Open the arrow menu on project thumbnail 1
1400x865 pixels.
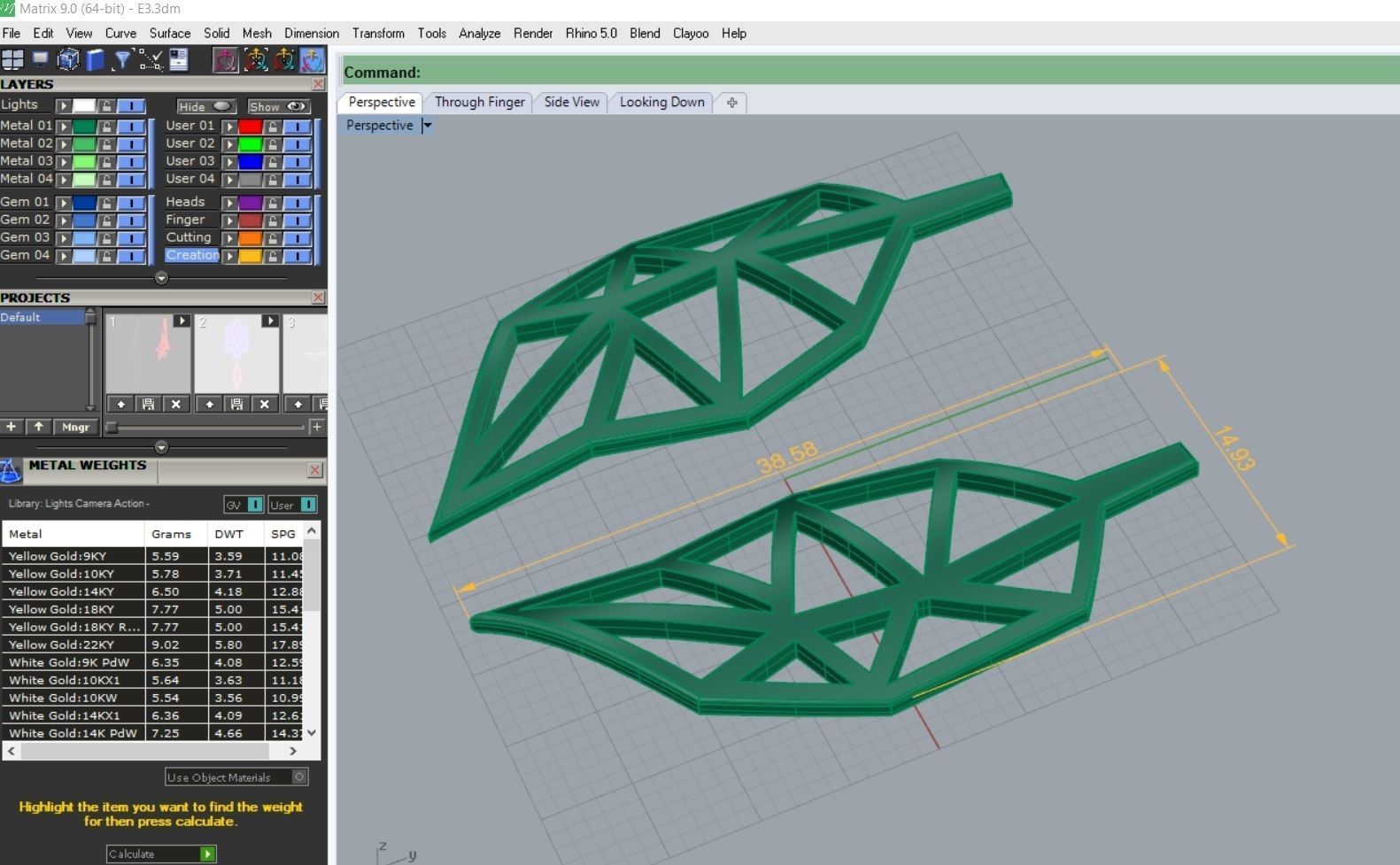coord(182,321)
